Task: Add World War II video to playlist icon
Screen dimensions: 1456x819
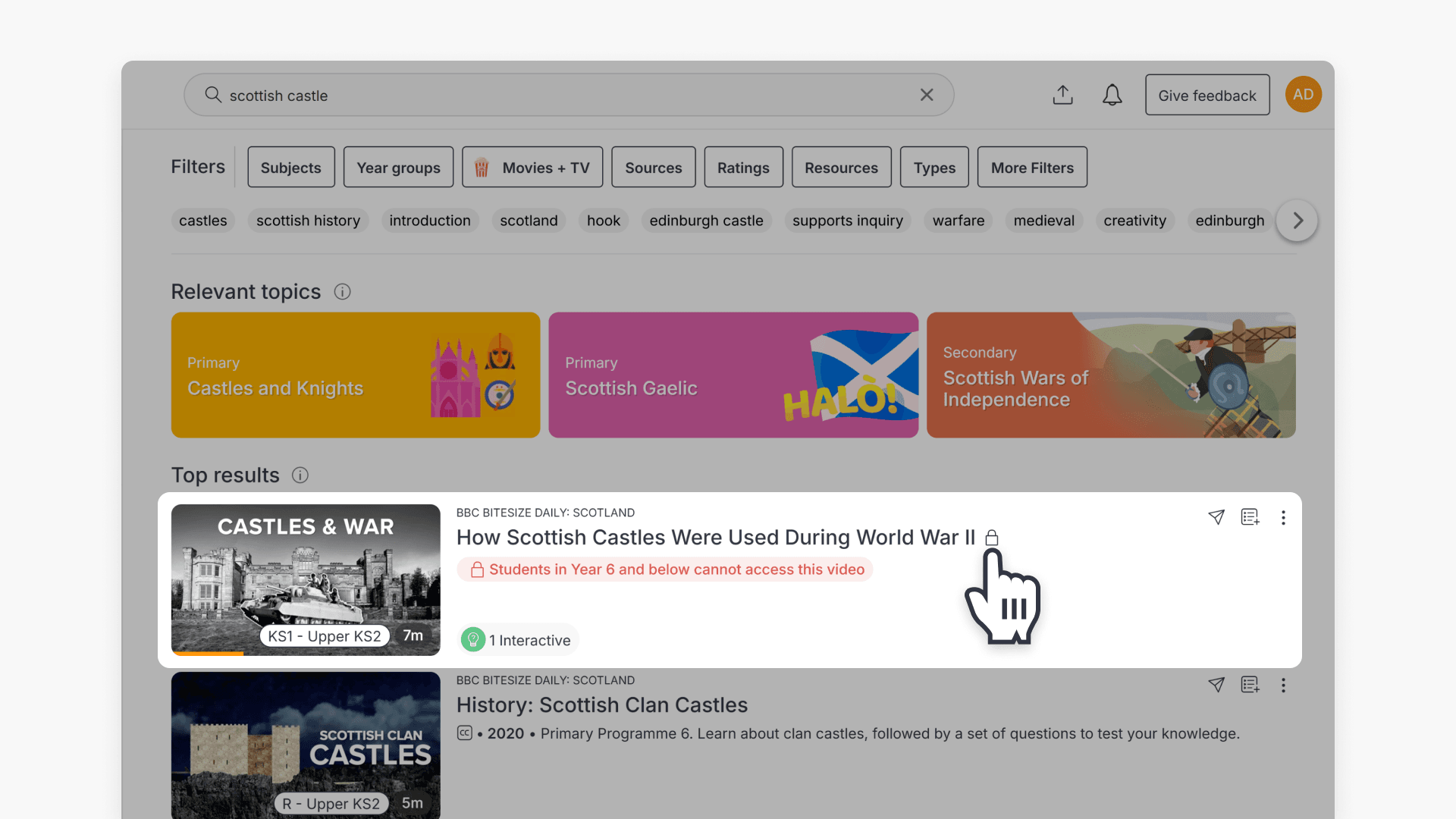Action: [x=1250, y=517]
